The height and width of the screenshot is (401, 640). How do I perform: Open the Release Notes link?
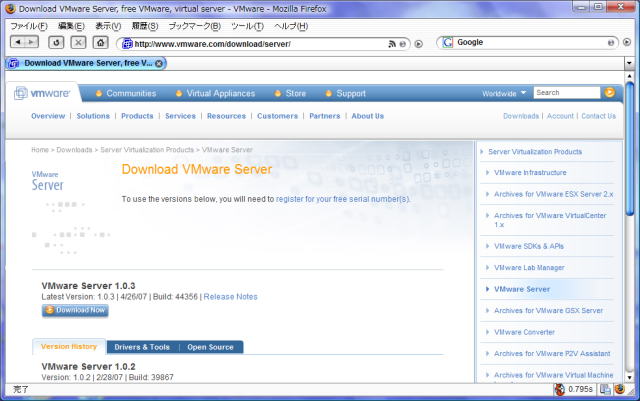click(231, 296)
